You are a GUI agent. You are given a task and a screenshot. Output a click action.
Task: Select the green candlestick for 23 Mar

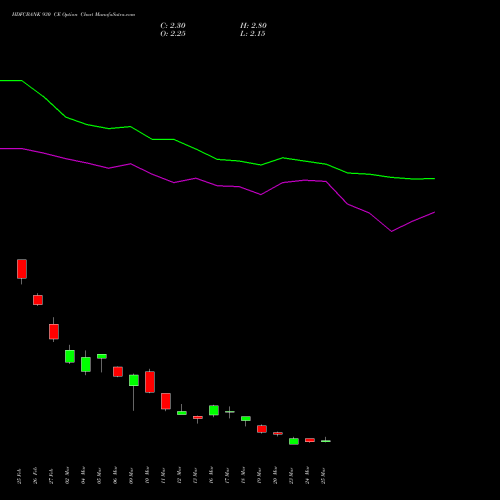tap(294, 441)
